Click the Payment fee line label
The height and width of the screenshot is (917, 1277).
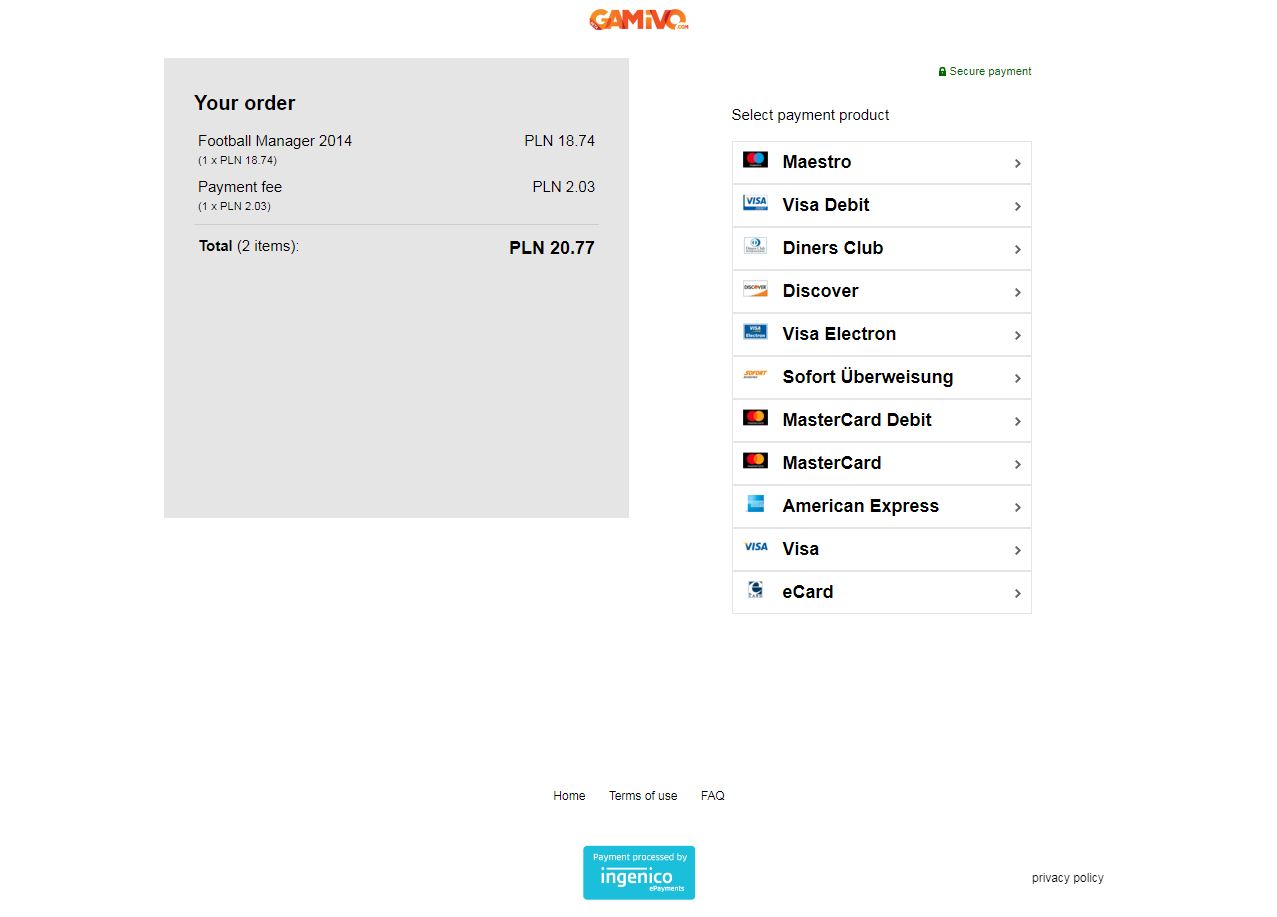[240, 187]
